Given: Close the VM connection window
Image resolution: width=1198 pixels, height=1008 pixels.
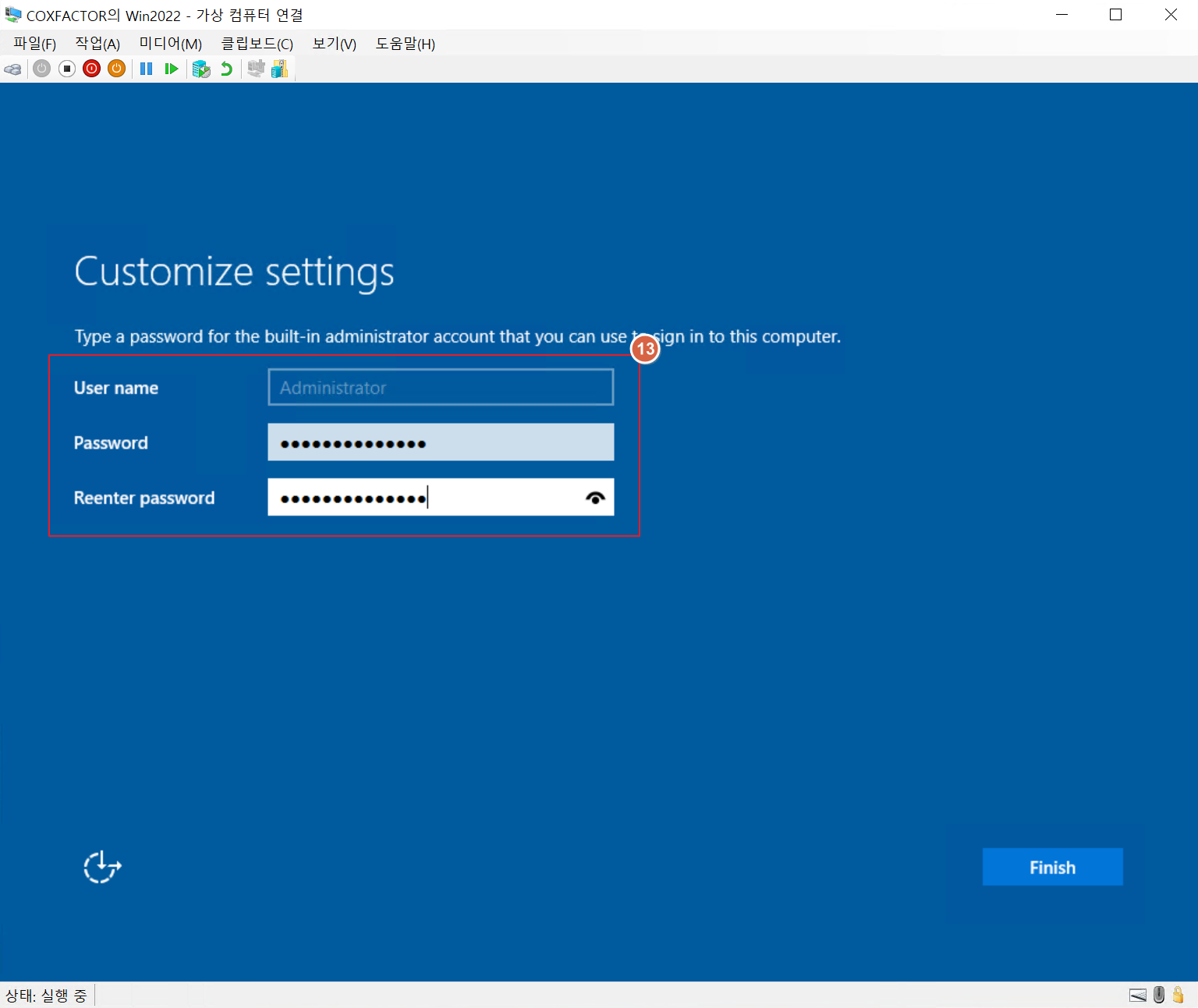Looking at the screenshot, I should tap(1171, 15).
